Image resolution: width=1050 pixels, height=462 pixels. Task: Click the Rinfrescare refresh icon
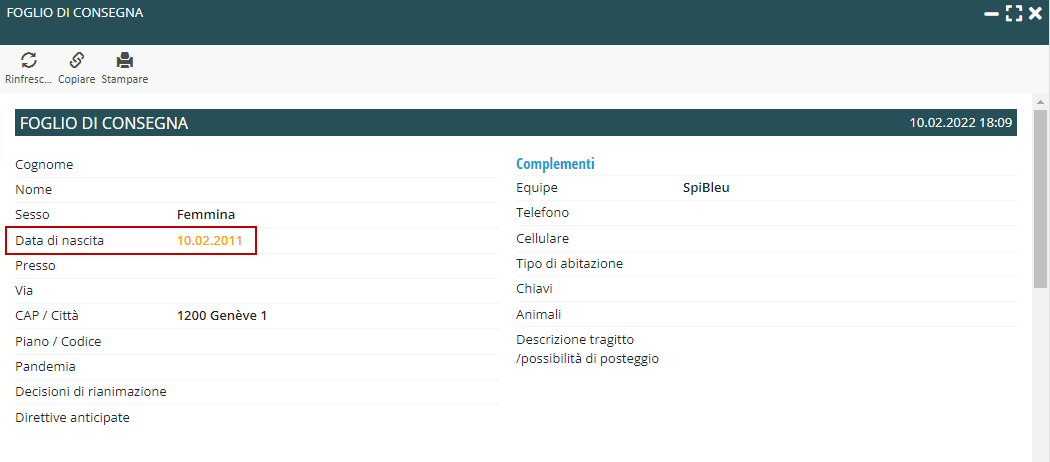pyautogui.click(x=28, y=60)
